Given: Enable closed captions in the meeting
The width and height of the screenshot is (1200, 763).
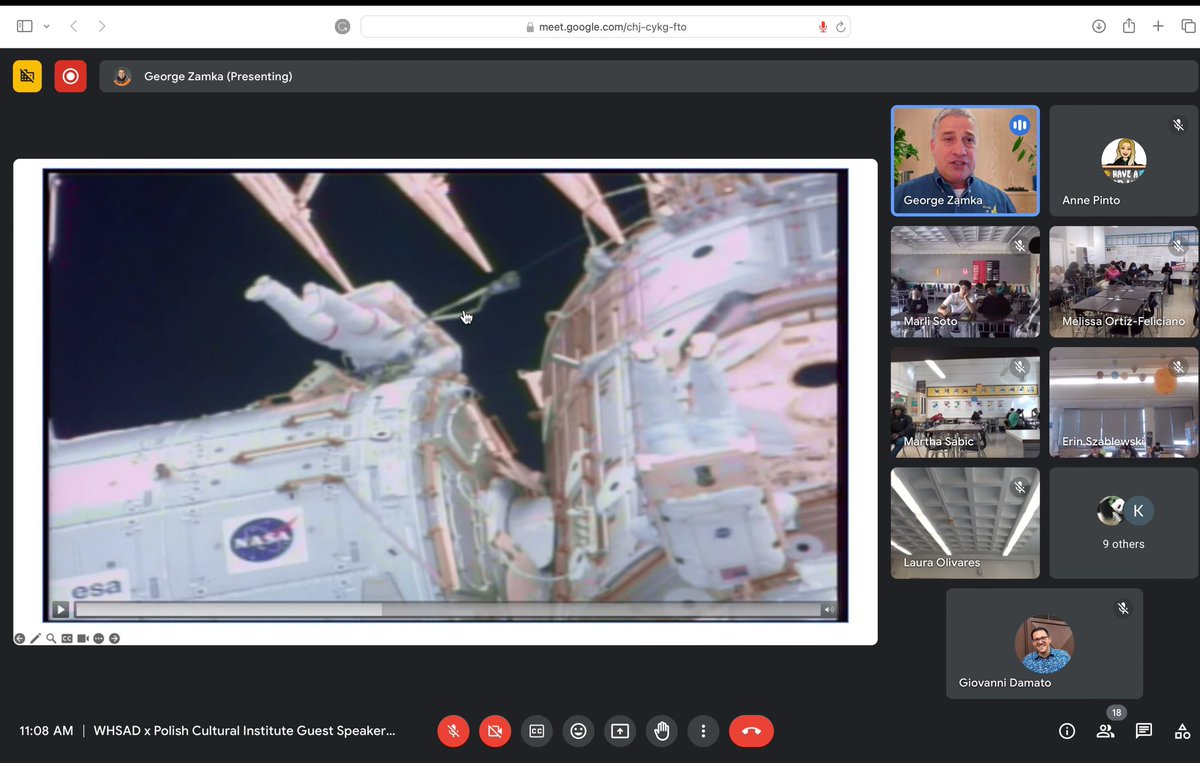Looking at the screenshot, I should click(x=536, y=731).
